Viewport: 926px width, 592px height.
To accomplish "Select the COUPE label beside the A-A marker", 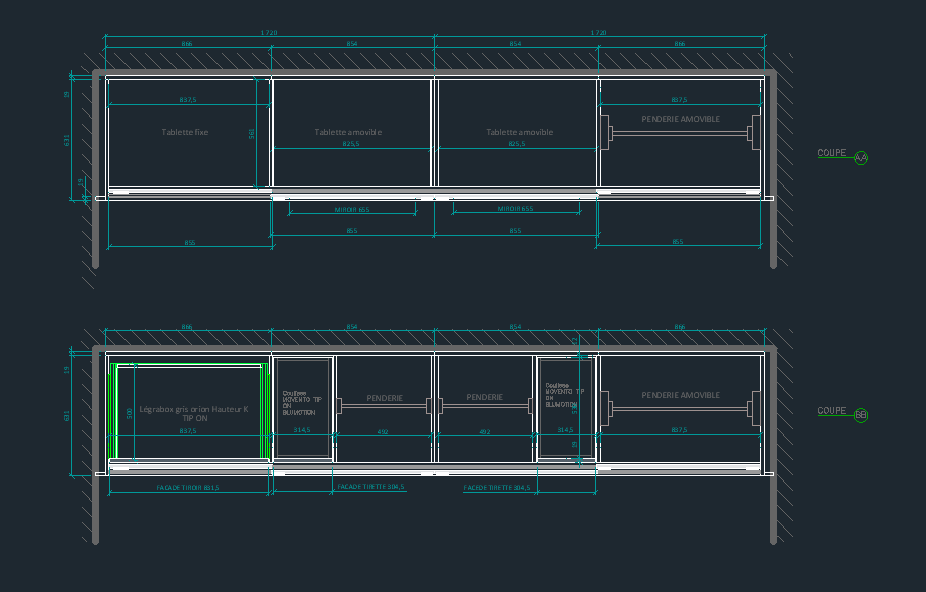I will coord(831,154).
